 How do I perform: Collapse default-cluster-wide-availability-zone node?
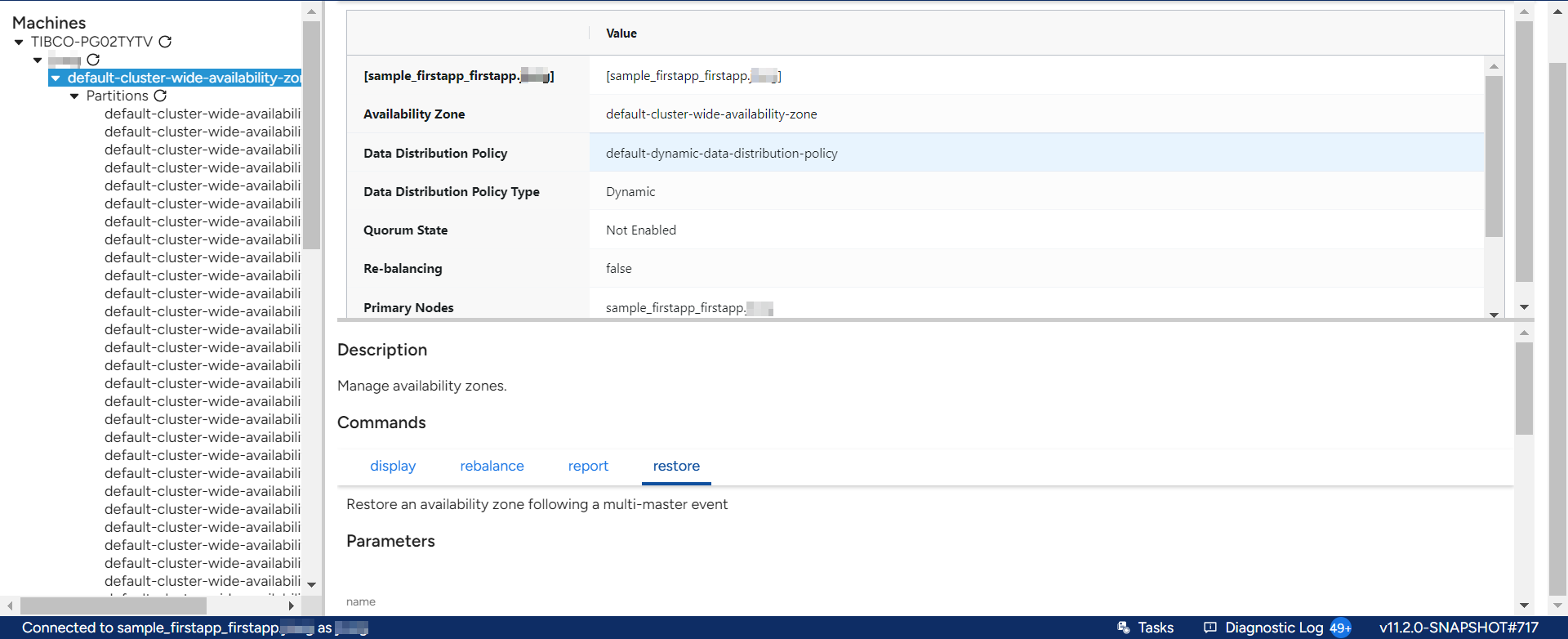[x=56, y=78]
